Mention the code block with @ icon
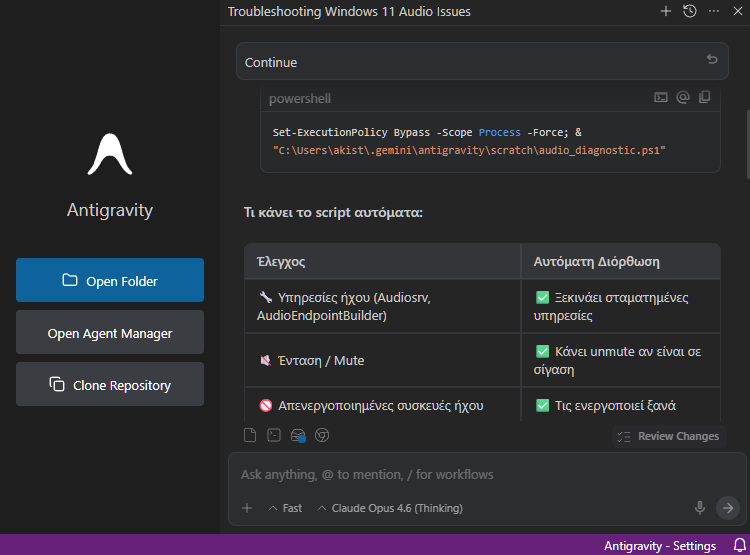 tap(683, 98)
